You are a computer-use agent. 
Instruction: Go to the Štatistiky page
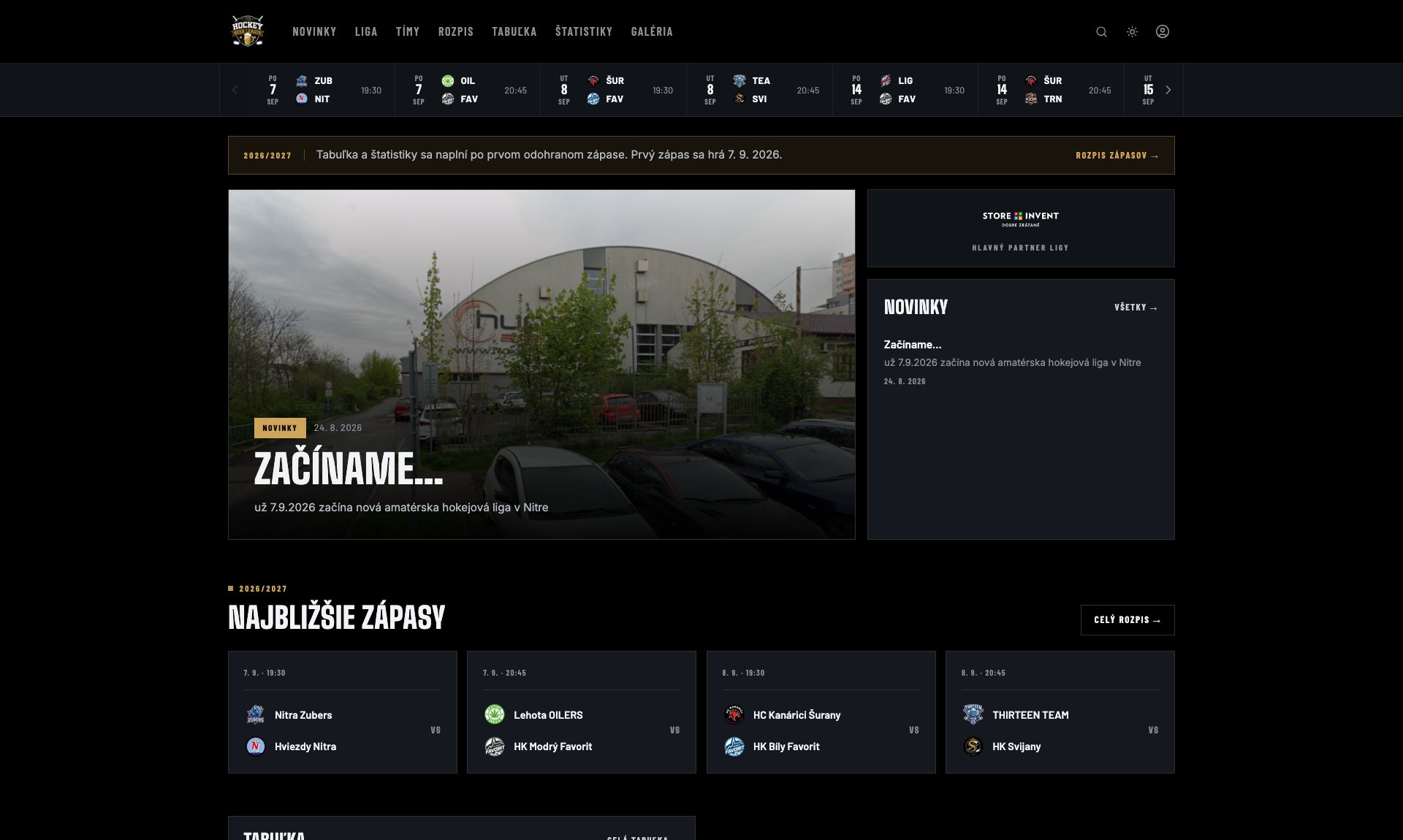(584, 31)
